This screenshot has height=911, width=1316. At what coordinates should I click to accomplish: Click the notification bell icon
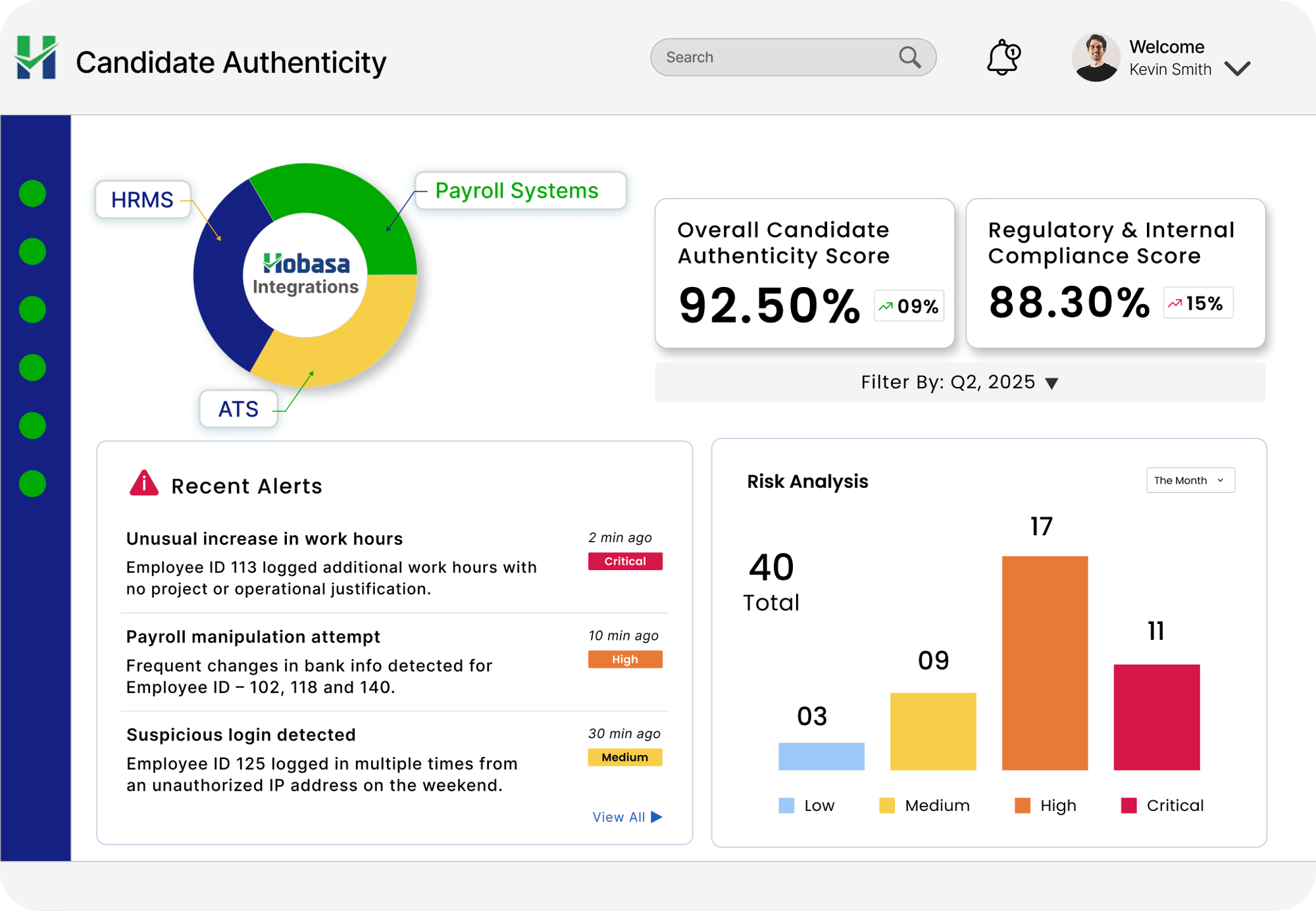1003,58
